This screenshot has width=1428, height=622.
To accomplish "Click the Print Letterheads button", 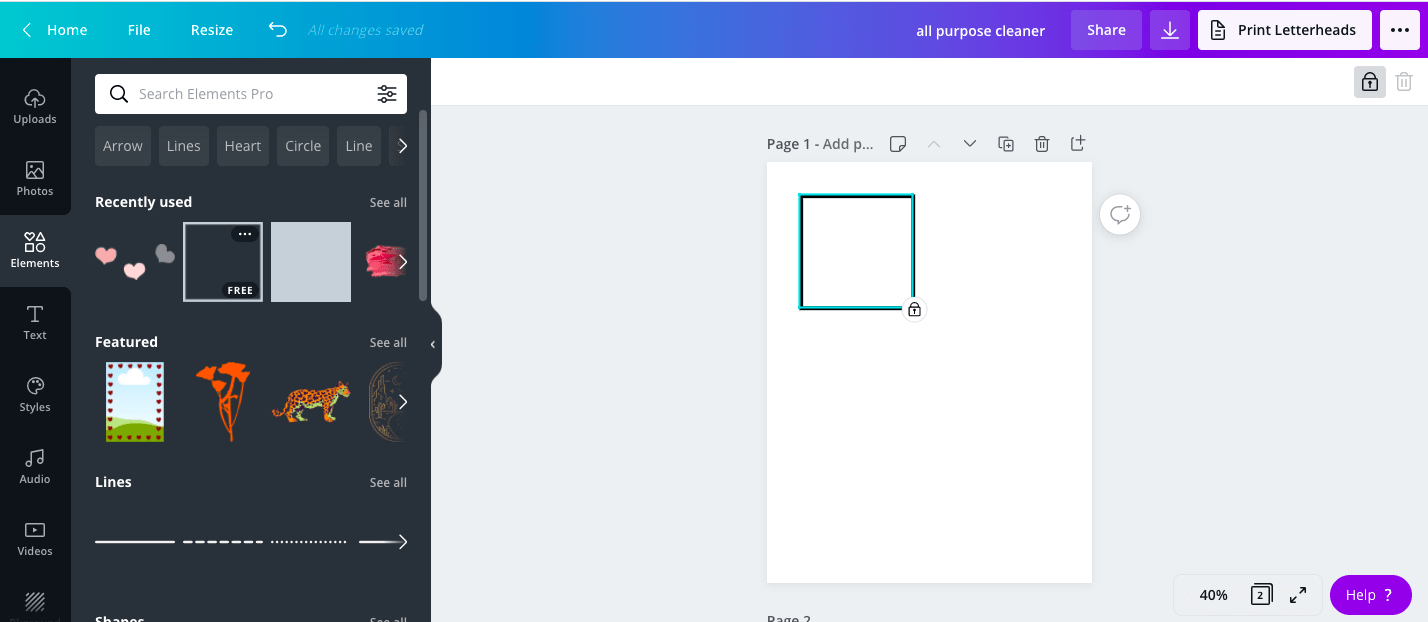I will [1284, 30].
